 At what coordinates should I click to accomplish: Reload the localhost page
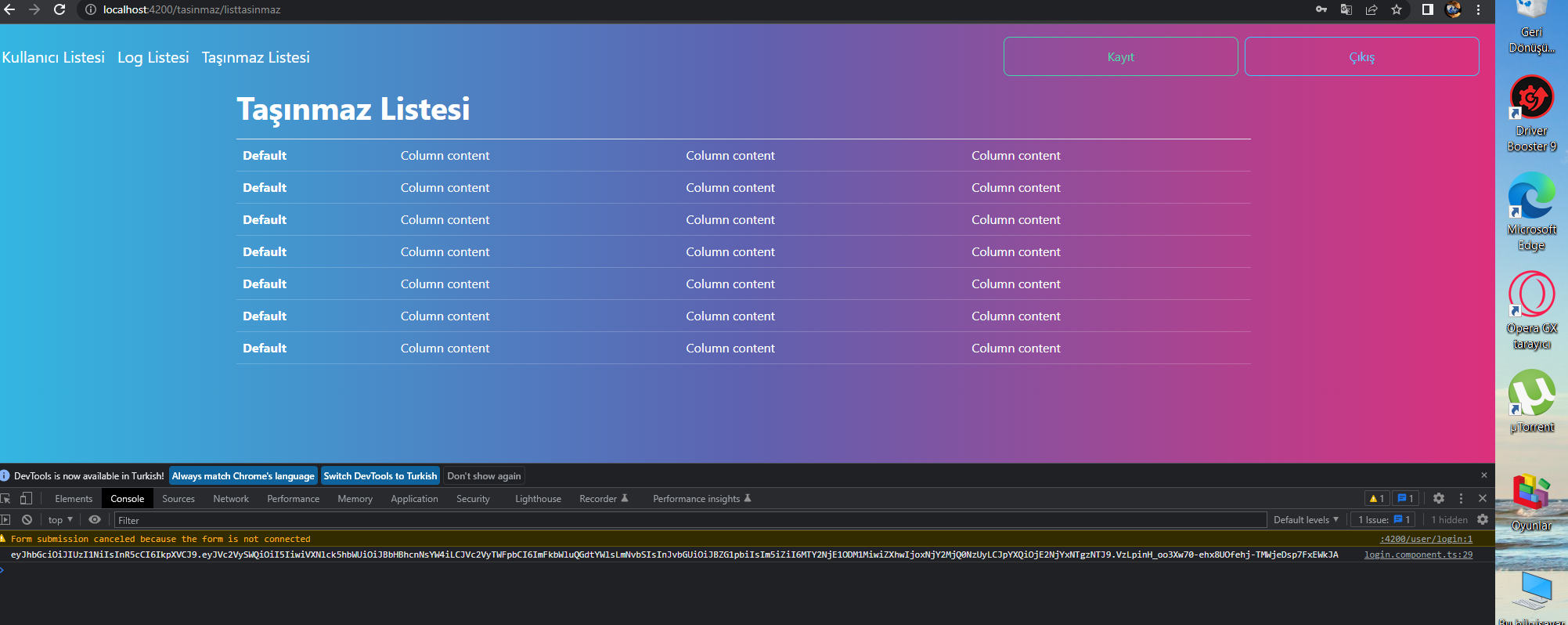pyautogui.click(x=59, y=9)
